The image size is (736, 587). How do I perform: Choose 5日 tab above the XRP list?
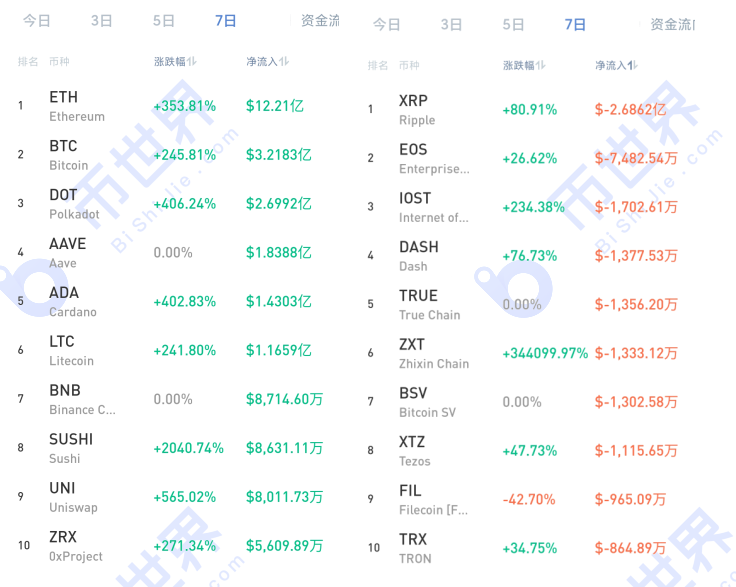[x=513, y=25]
